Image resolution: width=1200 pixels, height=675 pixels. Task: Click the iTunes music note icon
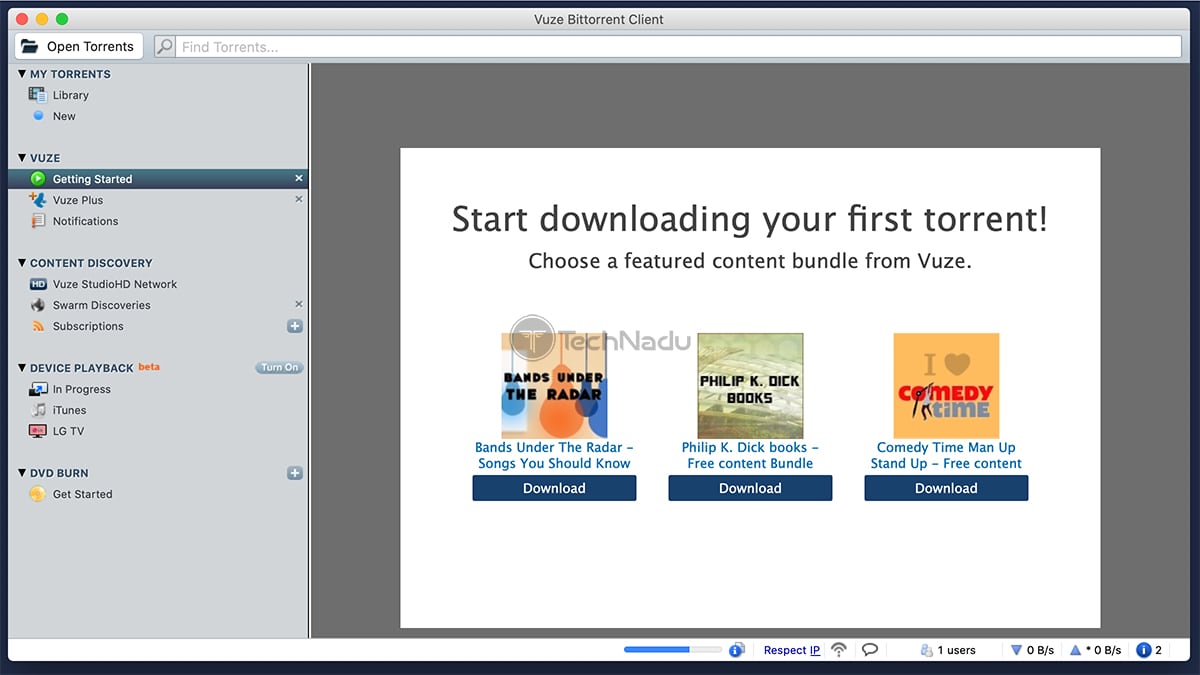click(x=38, y=410)
